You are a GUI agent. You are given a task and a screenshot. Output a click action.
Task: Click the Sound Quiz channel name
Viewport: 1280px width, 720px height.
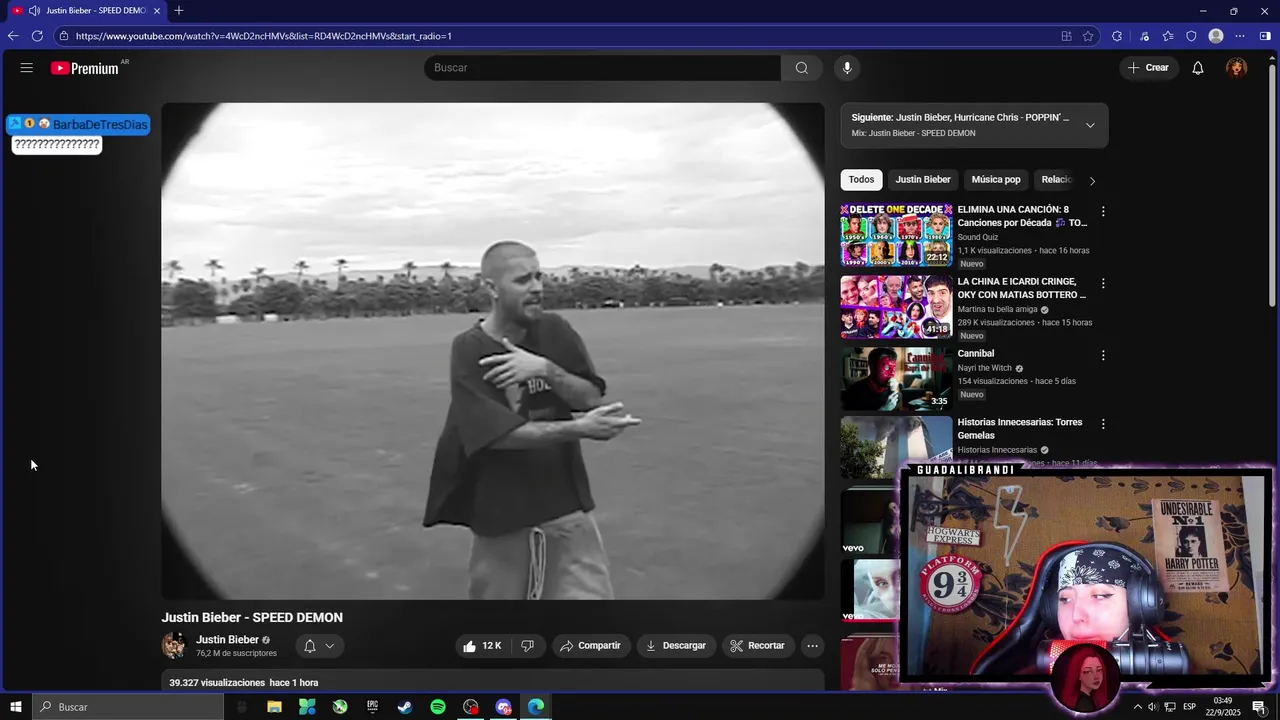click(978, 238)
